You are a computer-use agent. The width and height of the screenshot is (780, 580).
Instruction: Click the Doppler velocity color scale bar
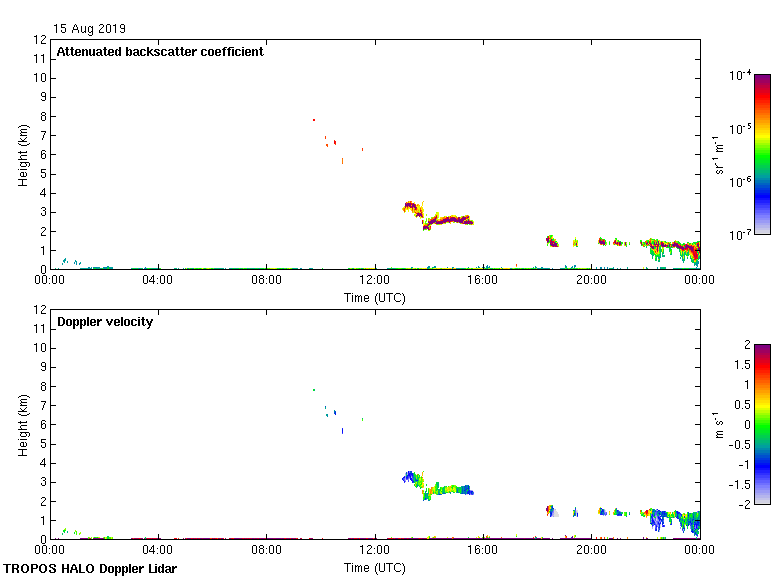(x=762, y=424)
